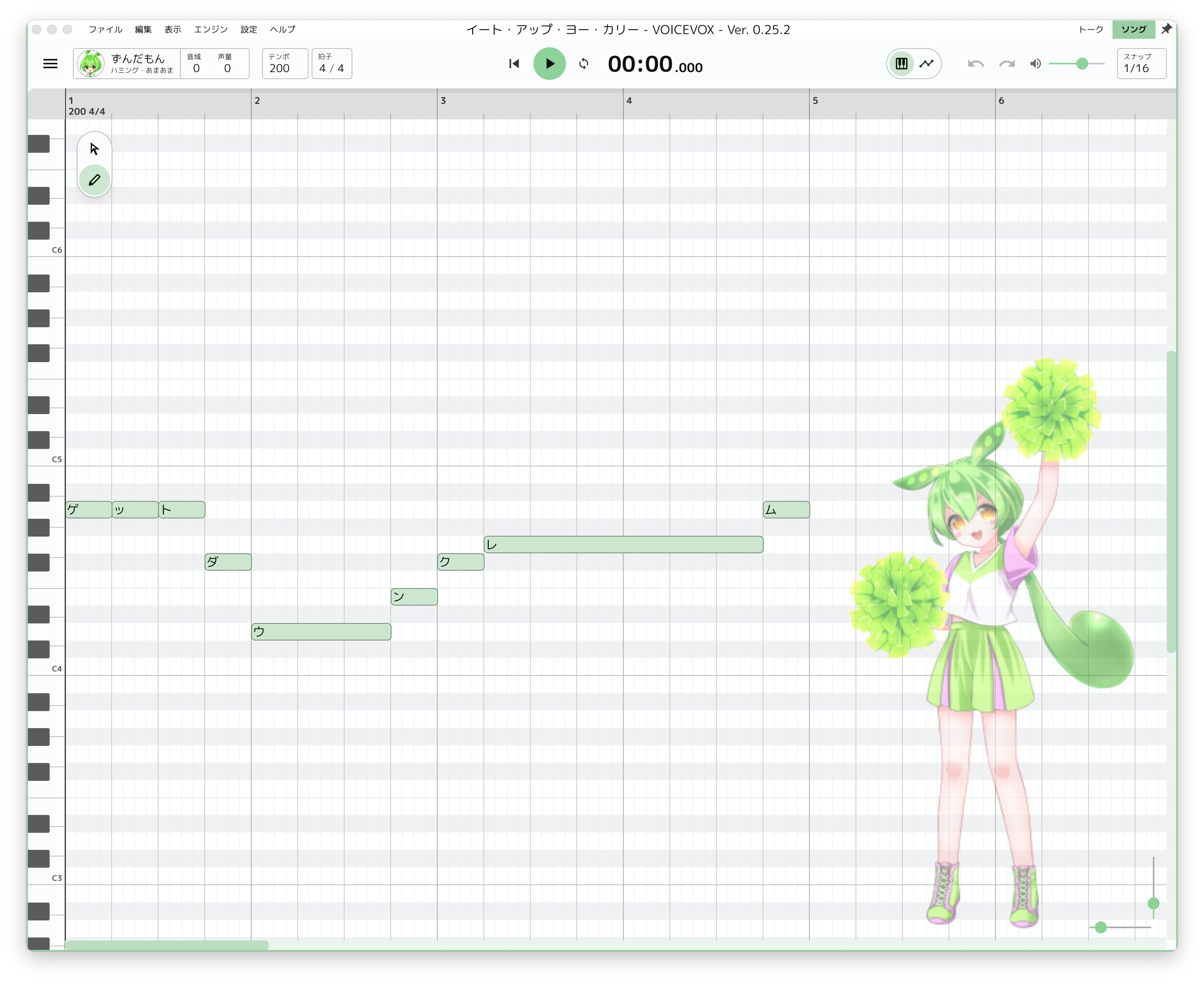Select the ウ note
Image resolution: width=1204 pixels, height=984 pixels.
pyautogui.click(x=321, y=632)
